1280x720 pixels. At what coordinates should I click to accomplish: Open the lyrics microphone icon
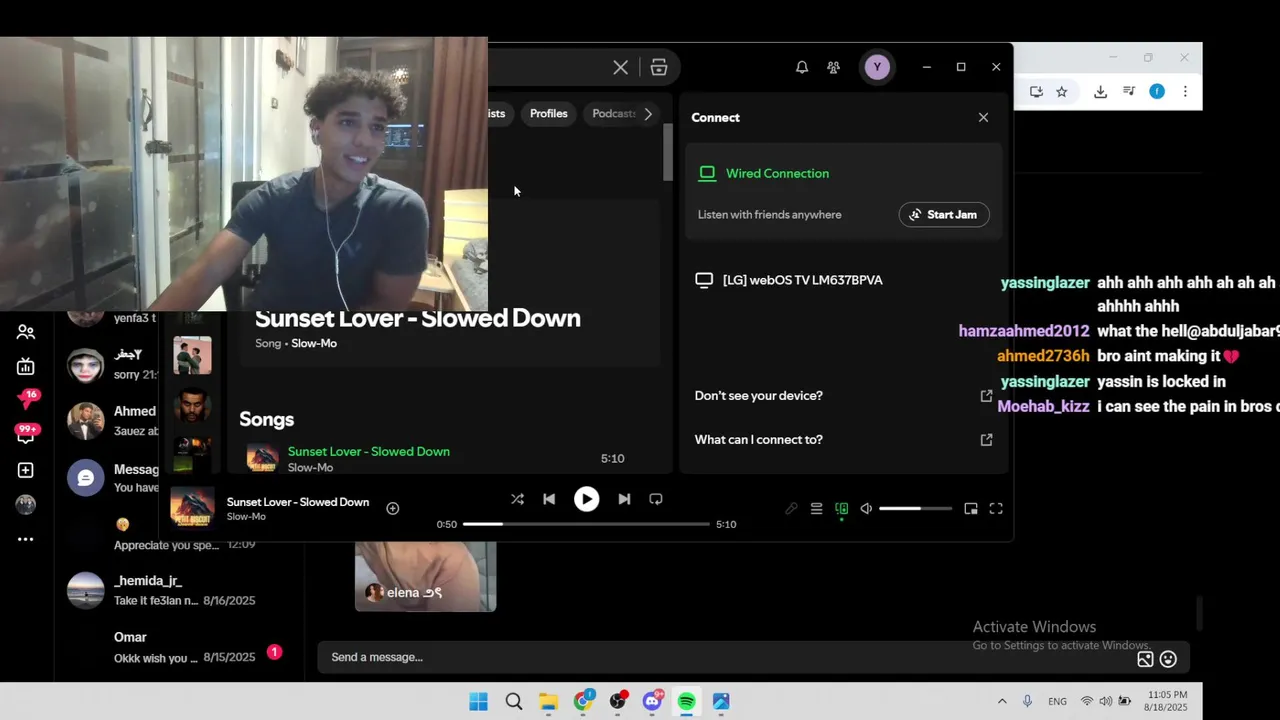pyautogui.click(x=791, y=509)
